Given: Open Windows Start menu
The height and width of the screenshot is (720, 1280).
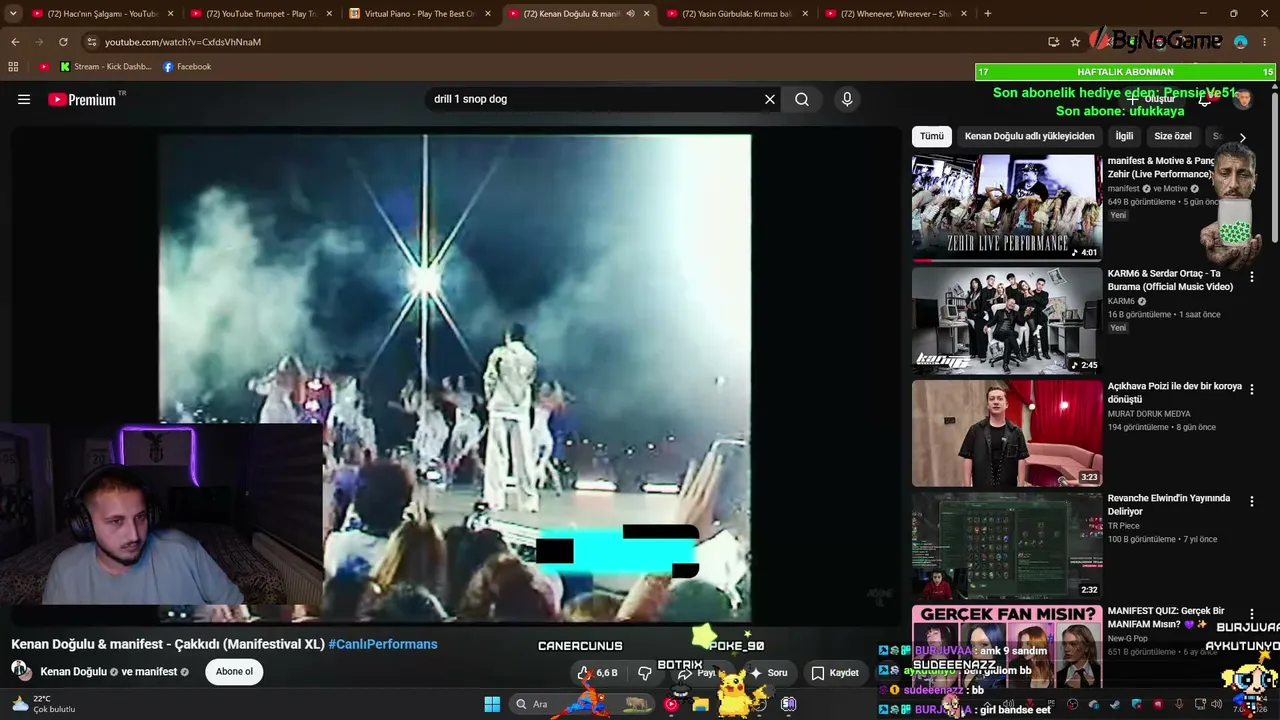Looking at the screenshot, I should 492,704.
